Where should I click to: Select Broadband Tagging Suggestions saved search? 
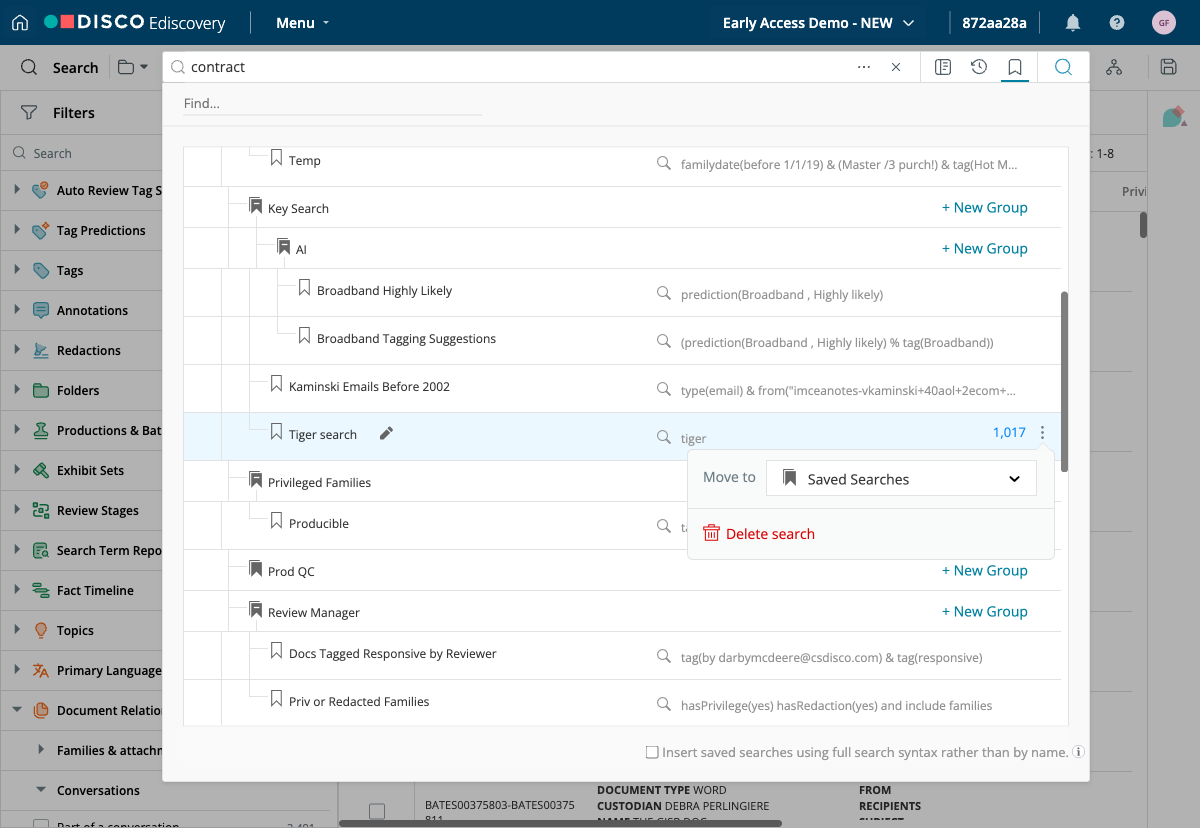406,339
